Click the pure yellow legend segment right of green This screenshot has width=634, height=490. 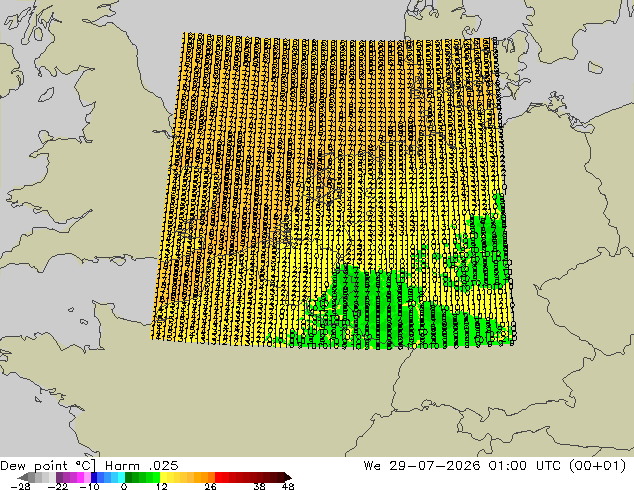163,477
